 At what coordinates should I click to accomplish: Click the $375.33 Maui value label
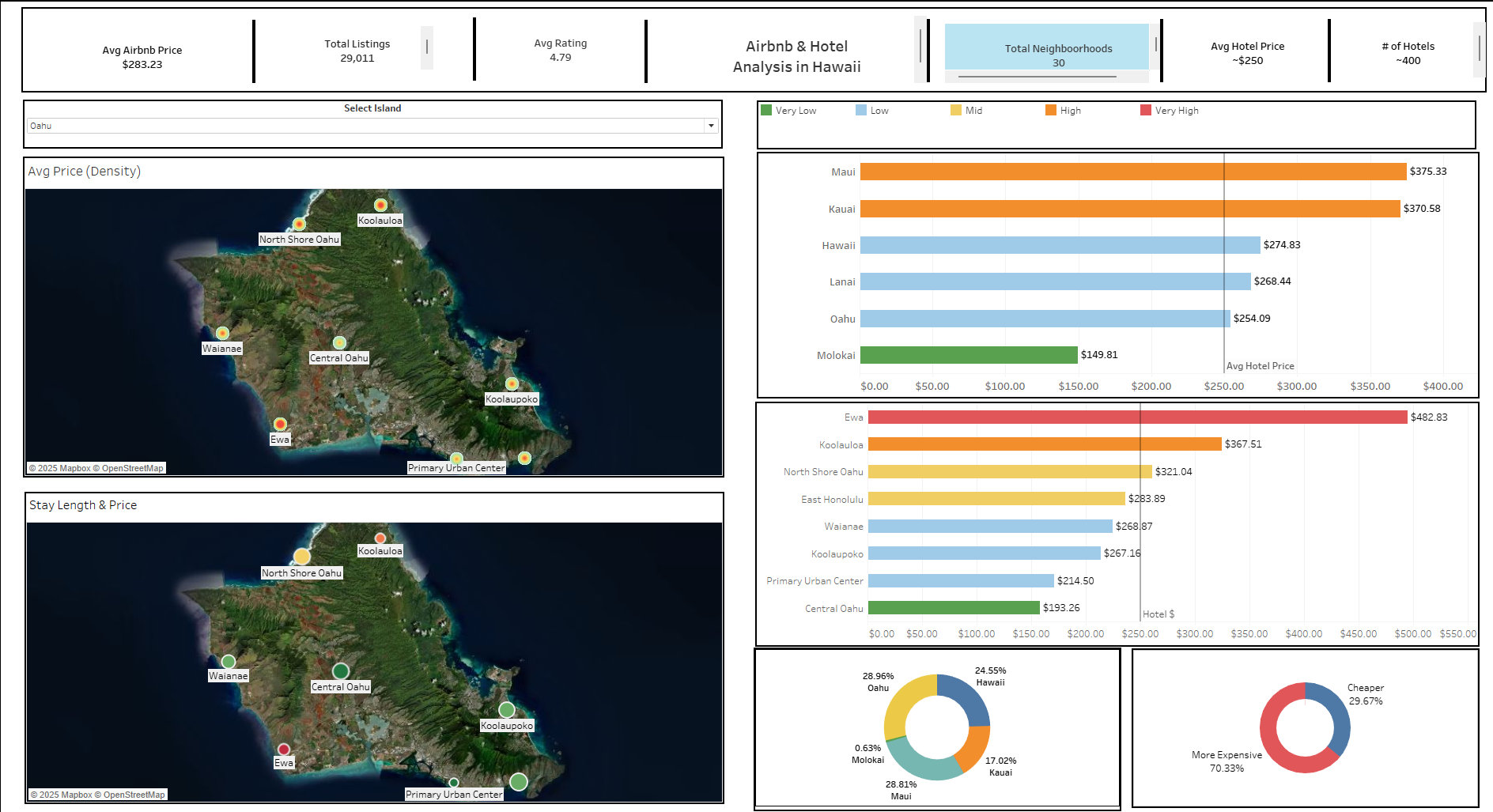click(x=1428, y=171)
